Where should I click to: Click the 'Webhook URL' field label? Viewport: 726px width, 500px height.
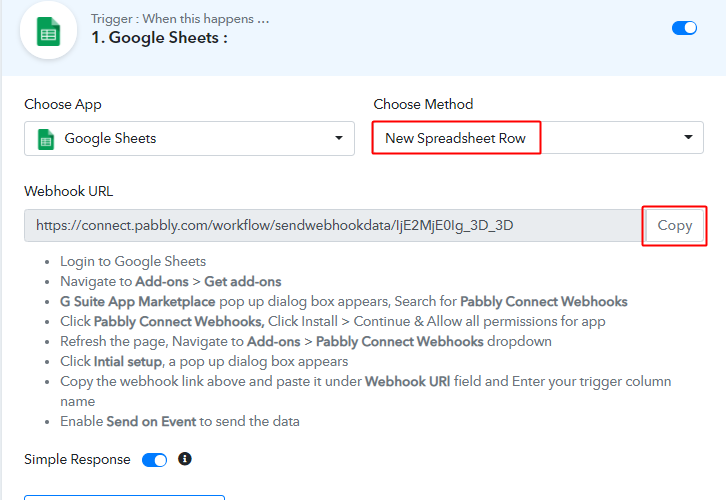(x=69, y=191)
